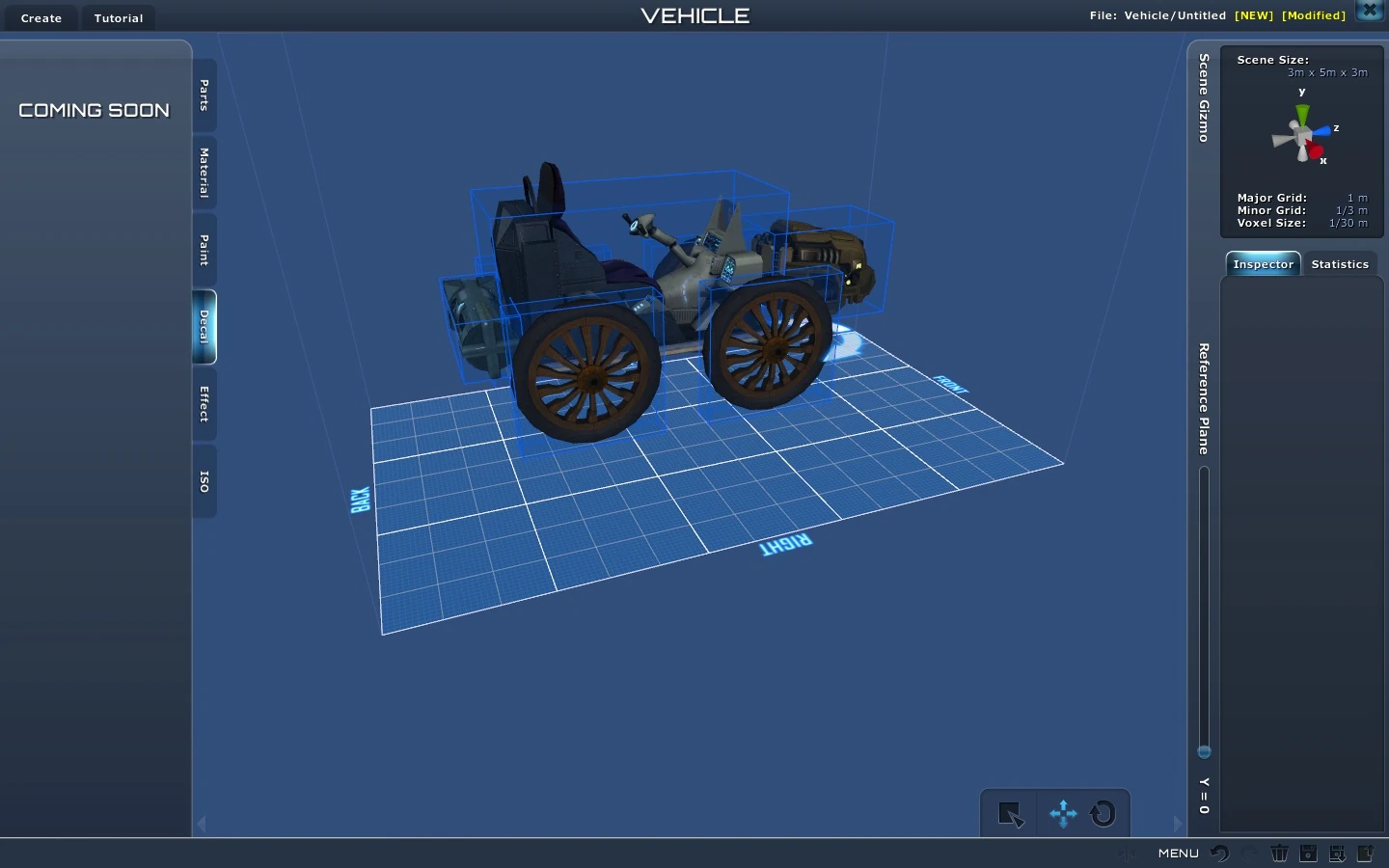Click the Minor Grid '1/3 m' value
Image resolution: width=1389 pixels, height=868 pixels.
1351,210
